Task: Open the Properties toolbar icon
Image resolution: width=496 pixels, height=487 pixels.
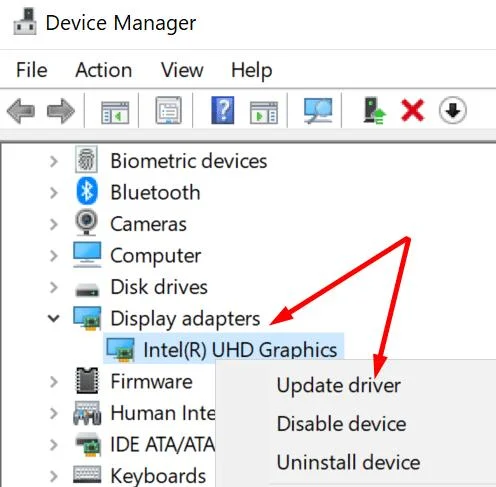Action: (x=169, y=110)
